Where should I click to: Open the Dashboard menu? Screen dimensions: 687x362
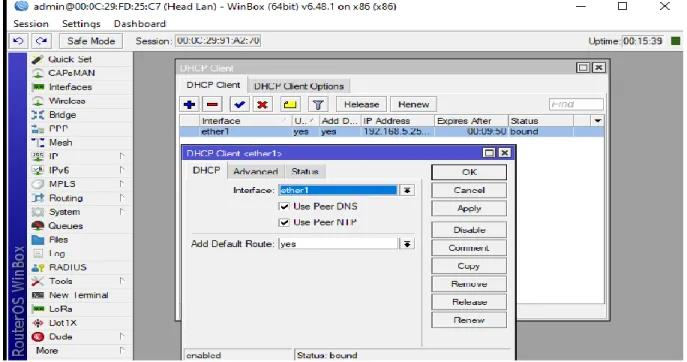tap(140, 24)
